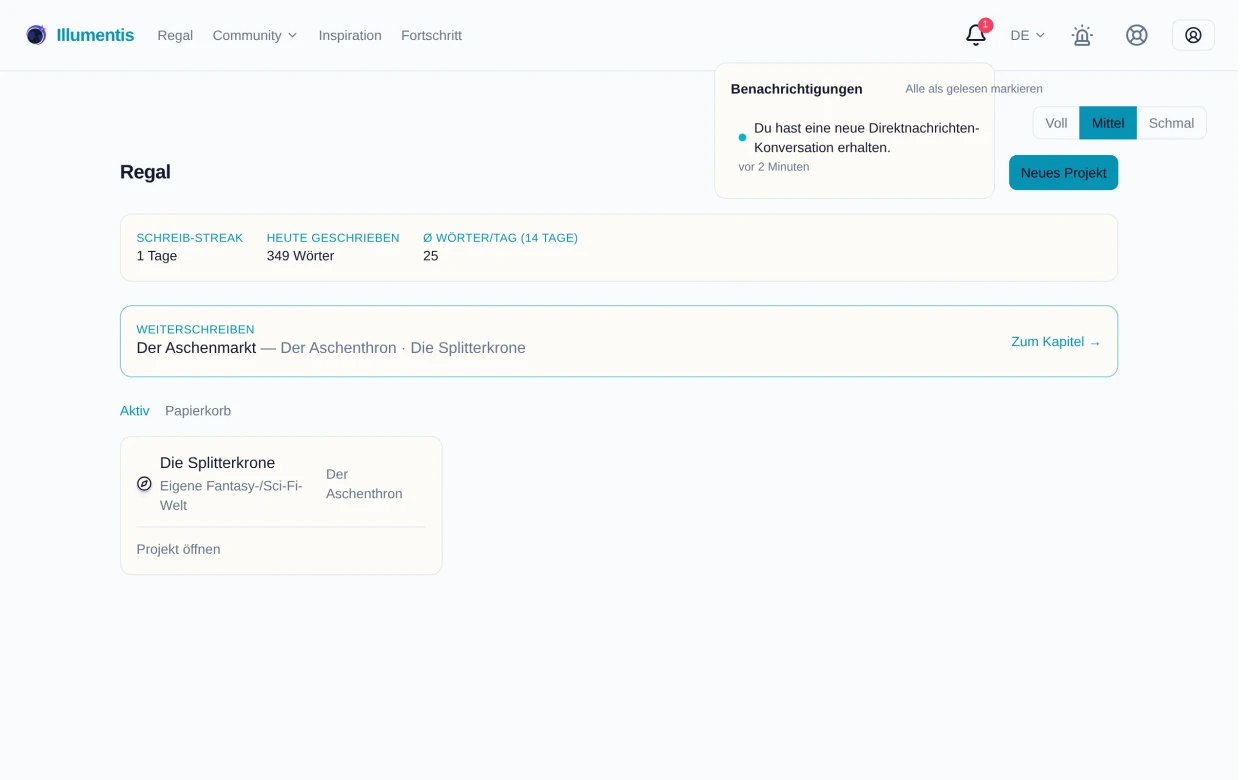This screenshot has height=780, width=1248.
Task: Mark all notifications as read
Action: (x=974, y=89)
